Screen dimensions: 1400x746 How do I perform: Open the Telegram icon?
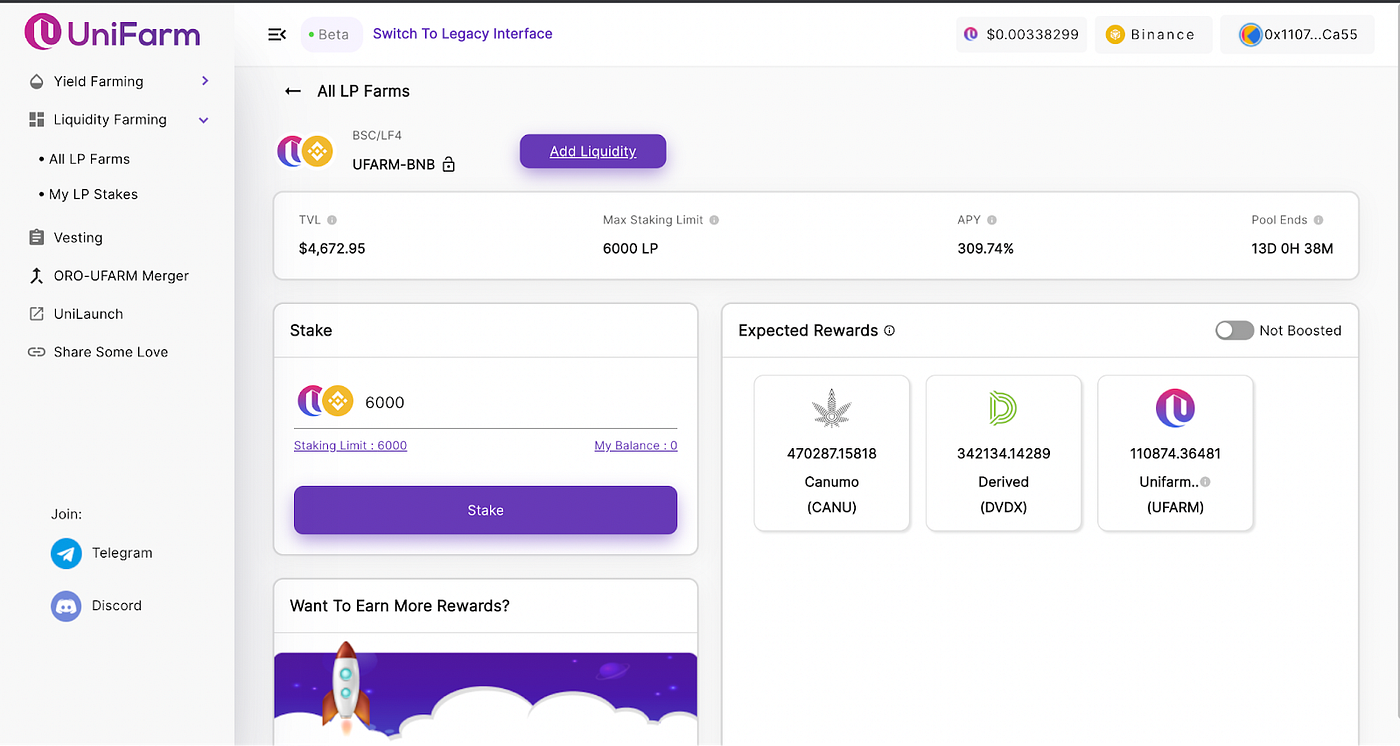coord(66,553)
